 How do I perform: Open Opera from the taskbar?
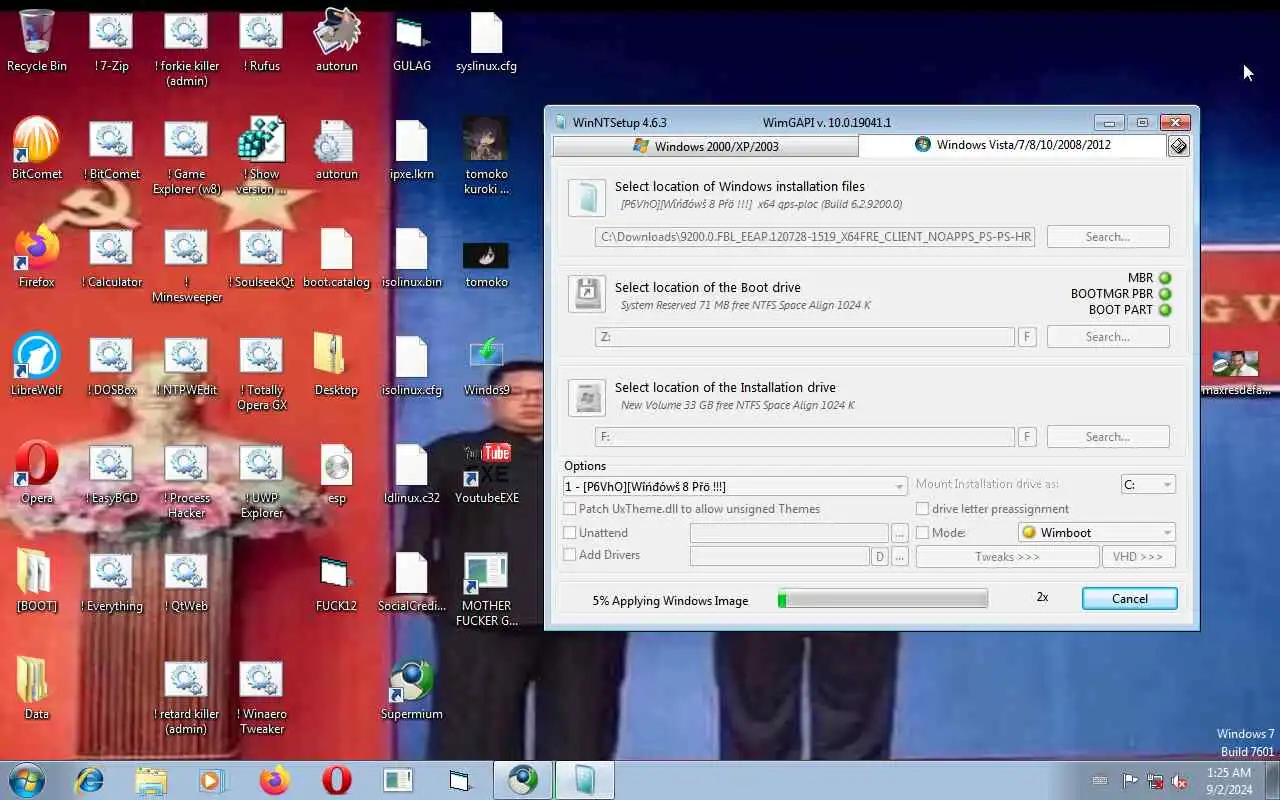[336, 780]
